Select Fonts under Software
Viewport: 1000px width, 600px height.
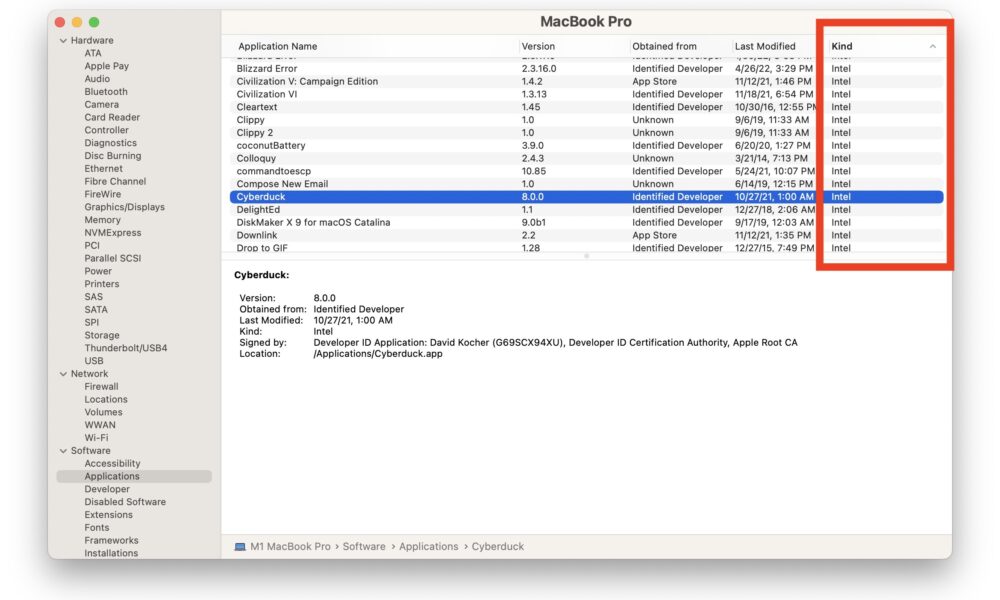pos(97,527)
